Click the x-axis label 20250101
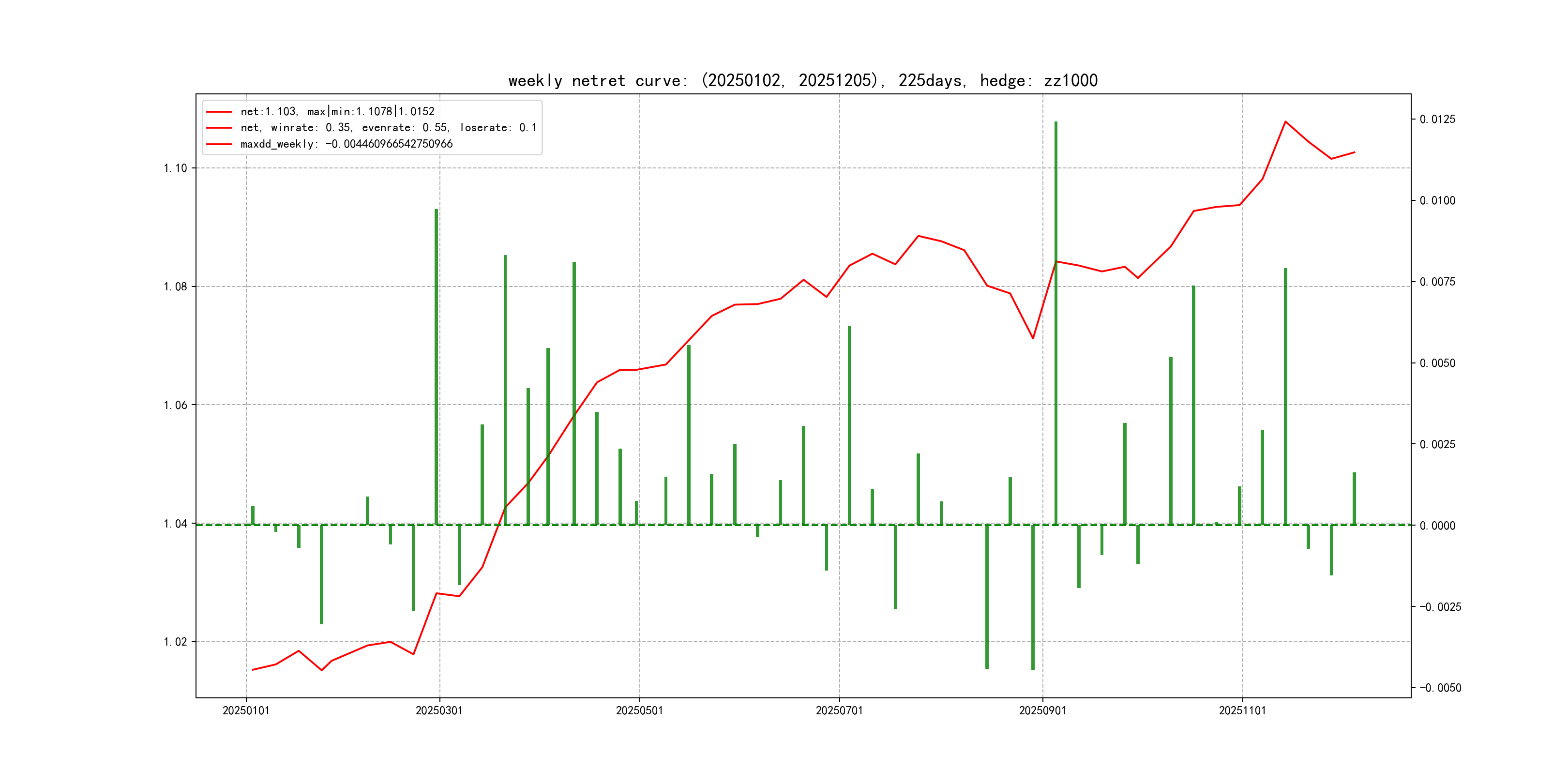This screenshot has width=1568, height=784. (246, 710)
